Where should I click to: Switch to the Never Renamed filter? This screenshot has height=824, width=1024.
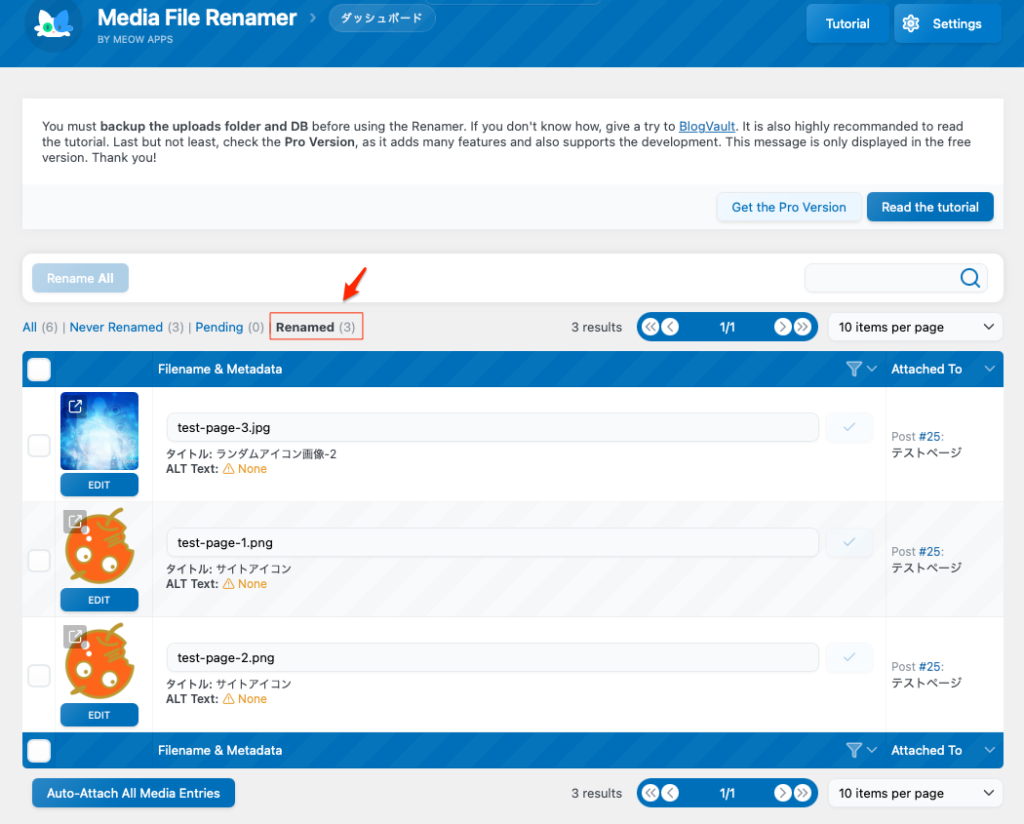(116, 327)
